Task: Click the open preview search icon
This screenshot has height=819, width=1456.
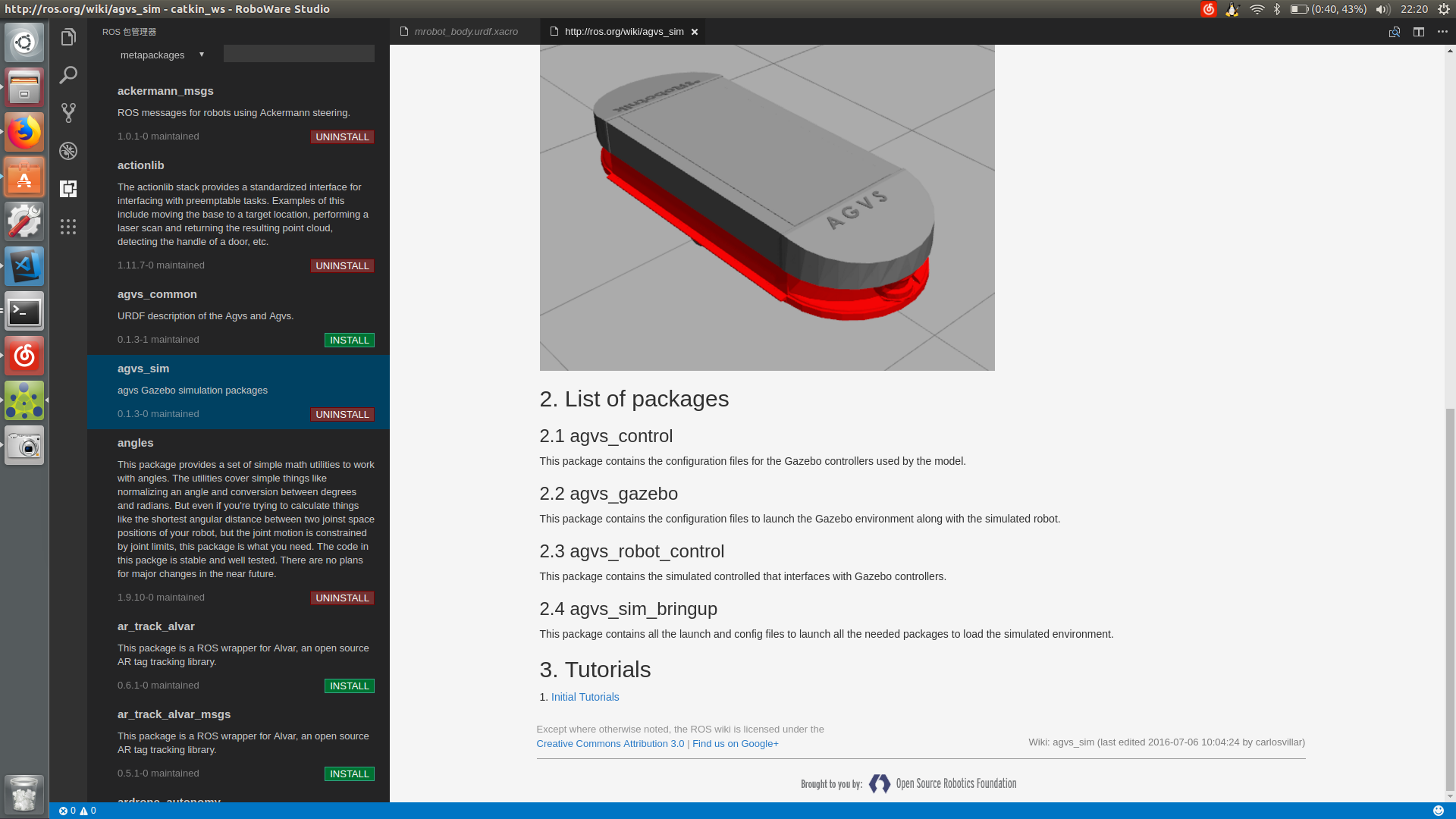Action: coord(1394,32)
